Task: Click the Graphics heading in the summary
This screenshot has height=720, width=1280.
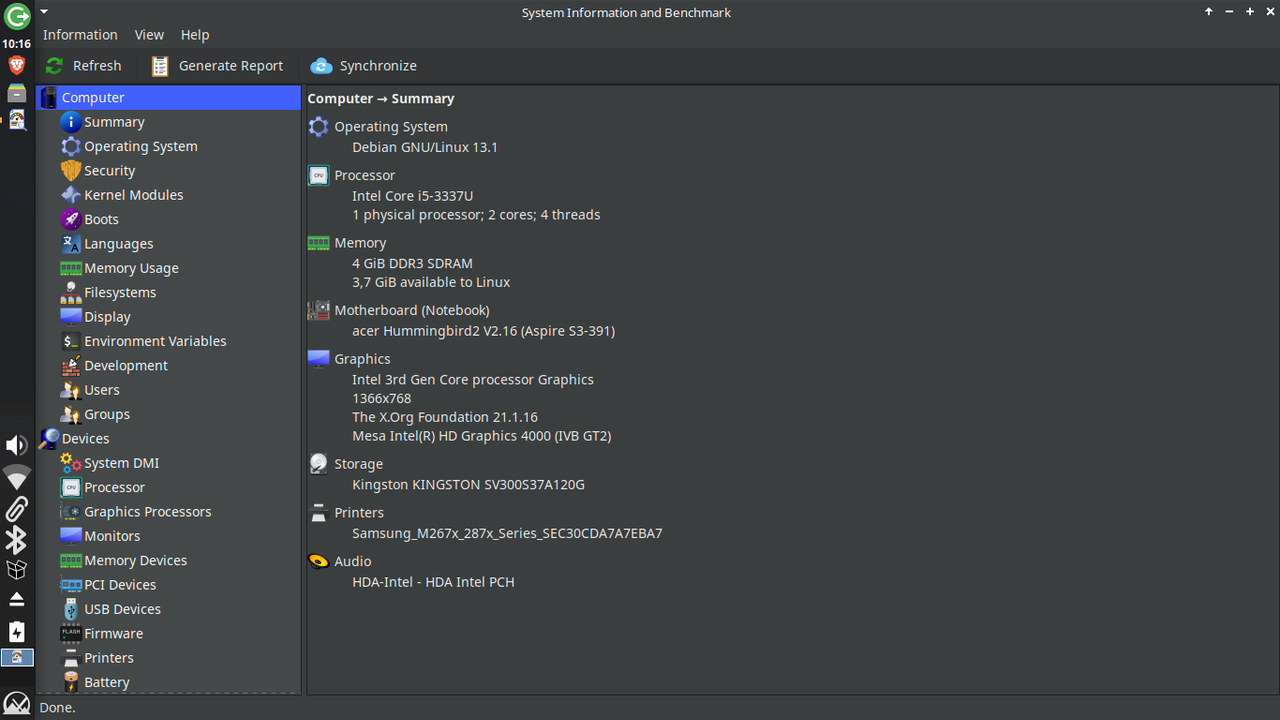Action: (x=362, y=359)
